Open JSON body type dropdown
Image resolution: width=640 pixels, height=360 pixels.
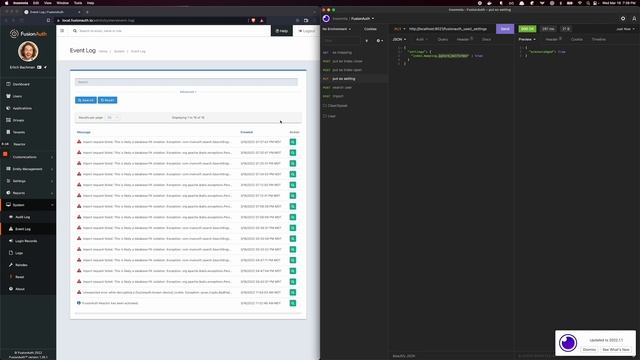pyautogui.click(x=399, y=40)
